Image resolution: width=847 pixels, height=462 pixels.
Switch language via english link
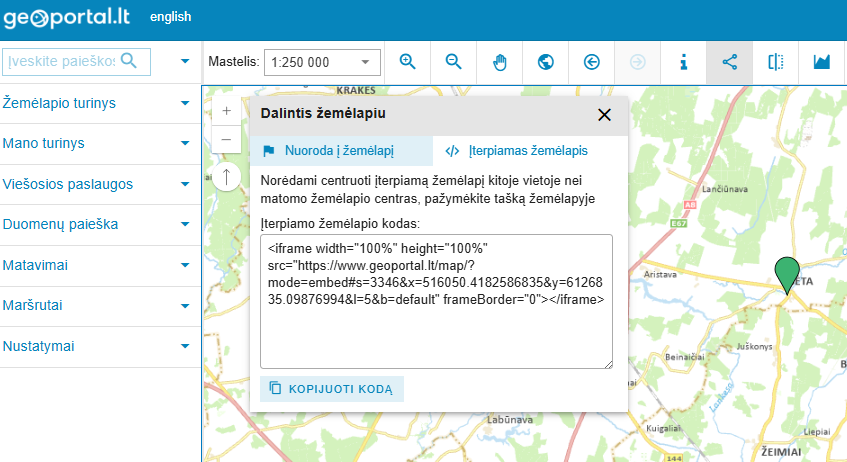(x=170, y=17)
